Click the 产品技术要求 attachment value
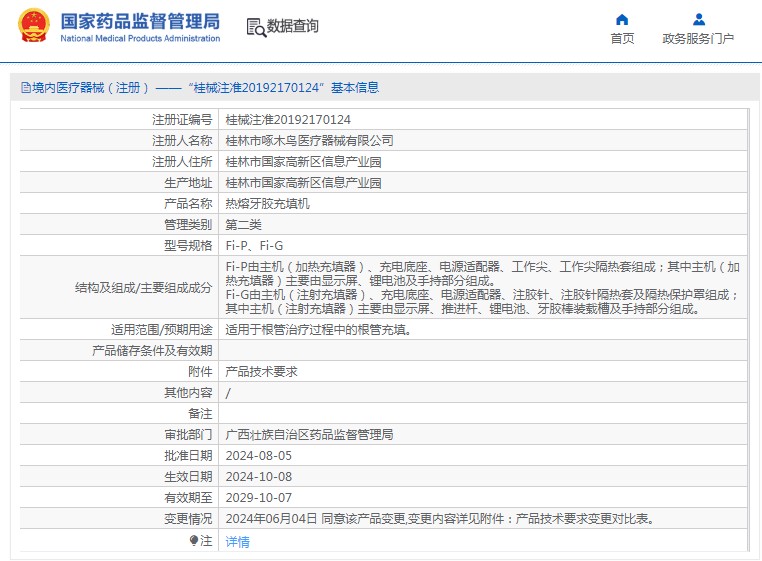Image resolution: width=762 pixels, height=561 pixels. (261, 371)
